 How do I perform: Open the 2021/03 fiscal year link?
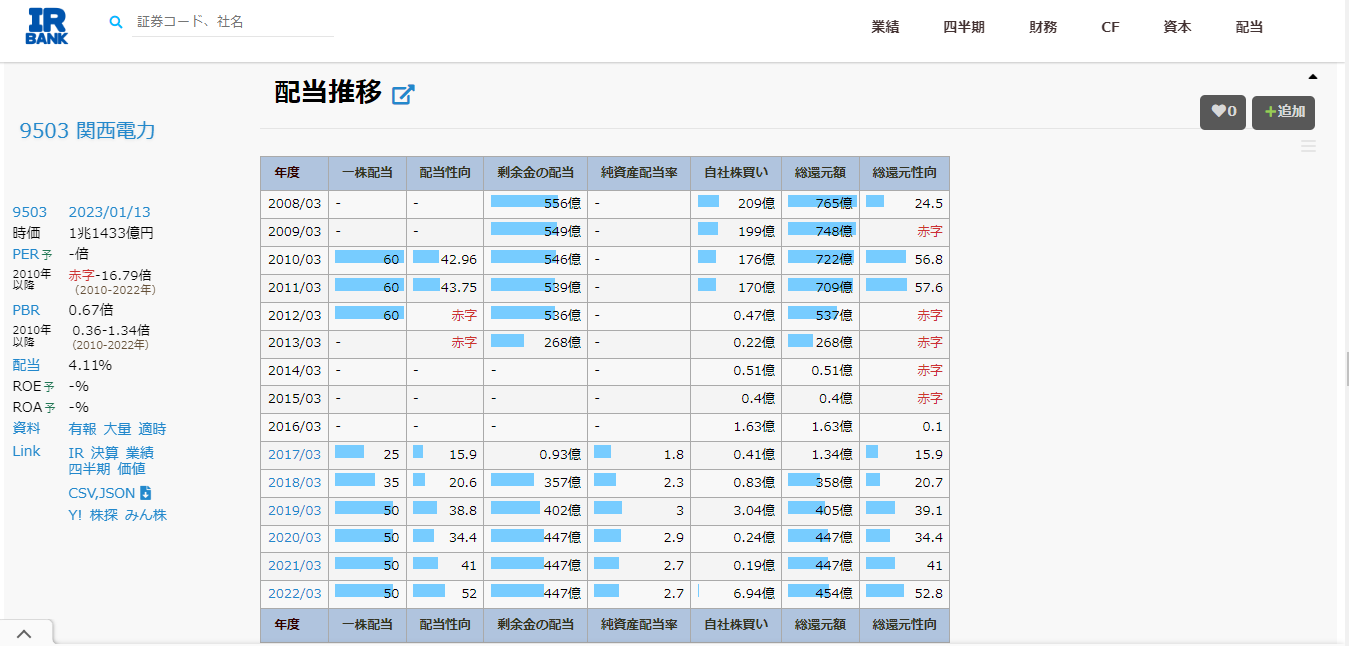tap(295, 566)
